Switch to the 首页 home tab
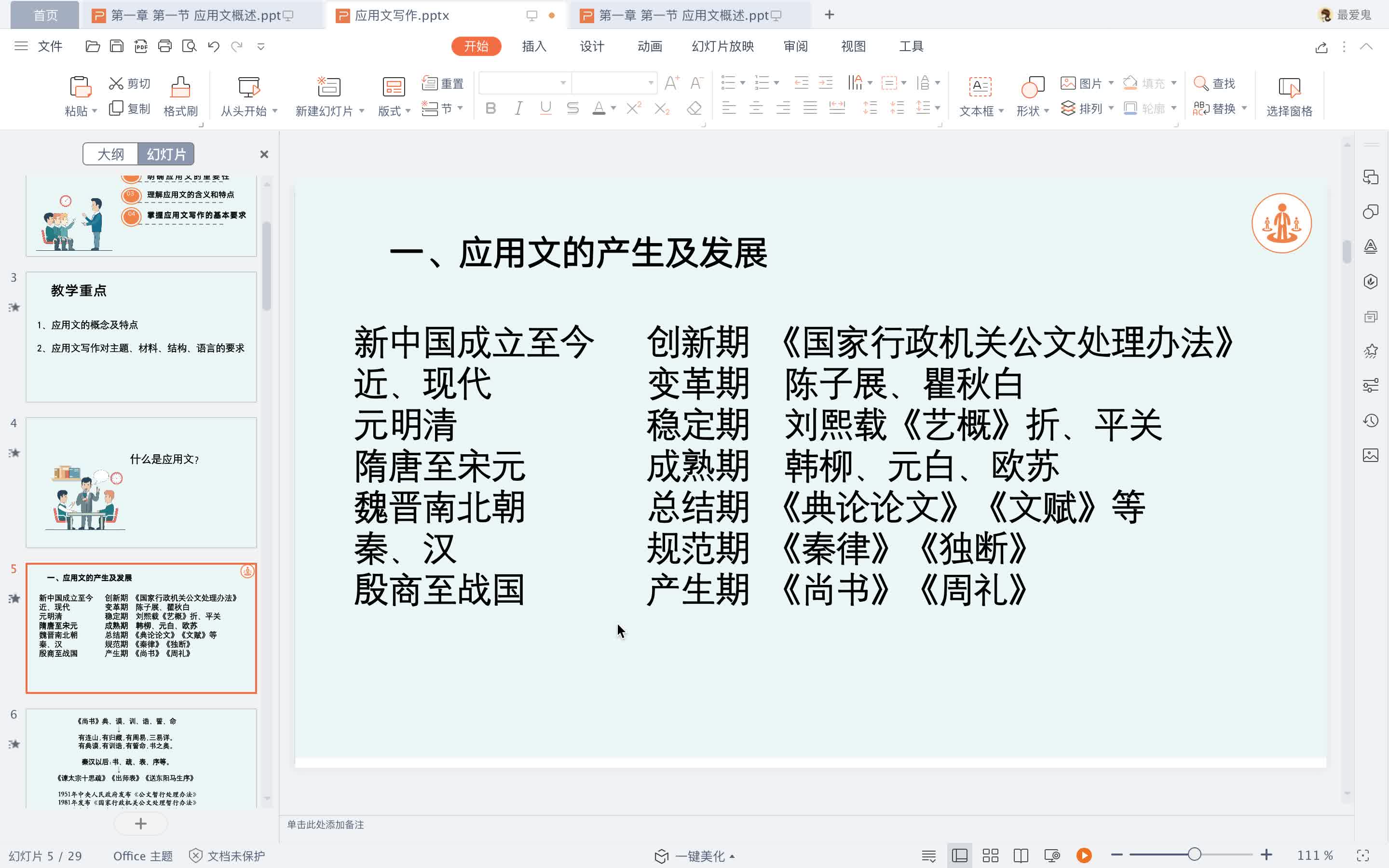 click(x=45, y=15)
